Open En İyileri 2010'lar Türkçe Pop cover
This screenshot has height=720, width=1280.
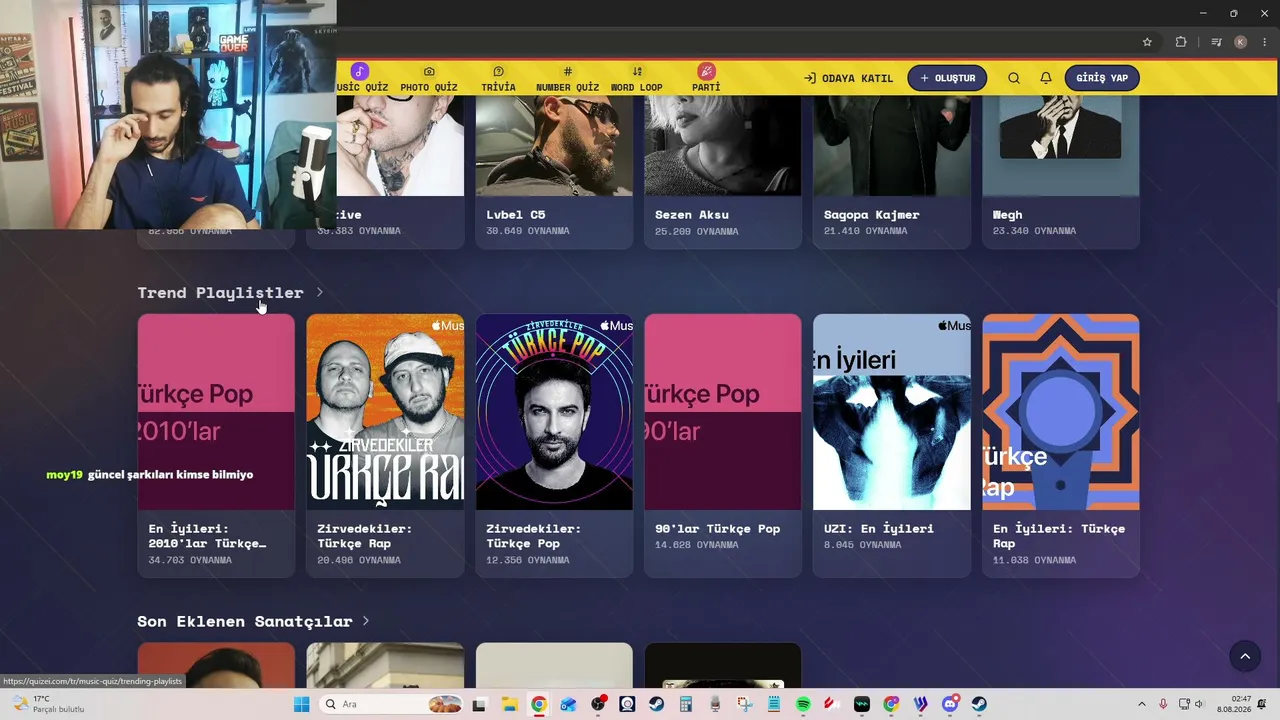pyautogui.click(x=216, y=412)
